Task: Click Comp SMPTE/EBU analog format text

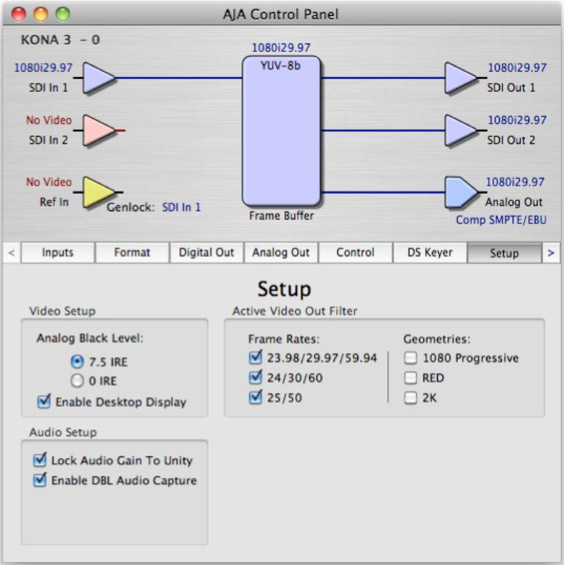Action: click(x=501, y=220)
